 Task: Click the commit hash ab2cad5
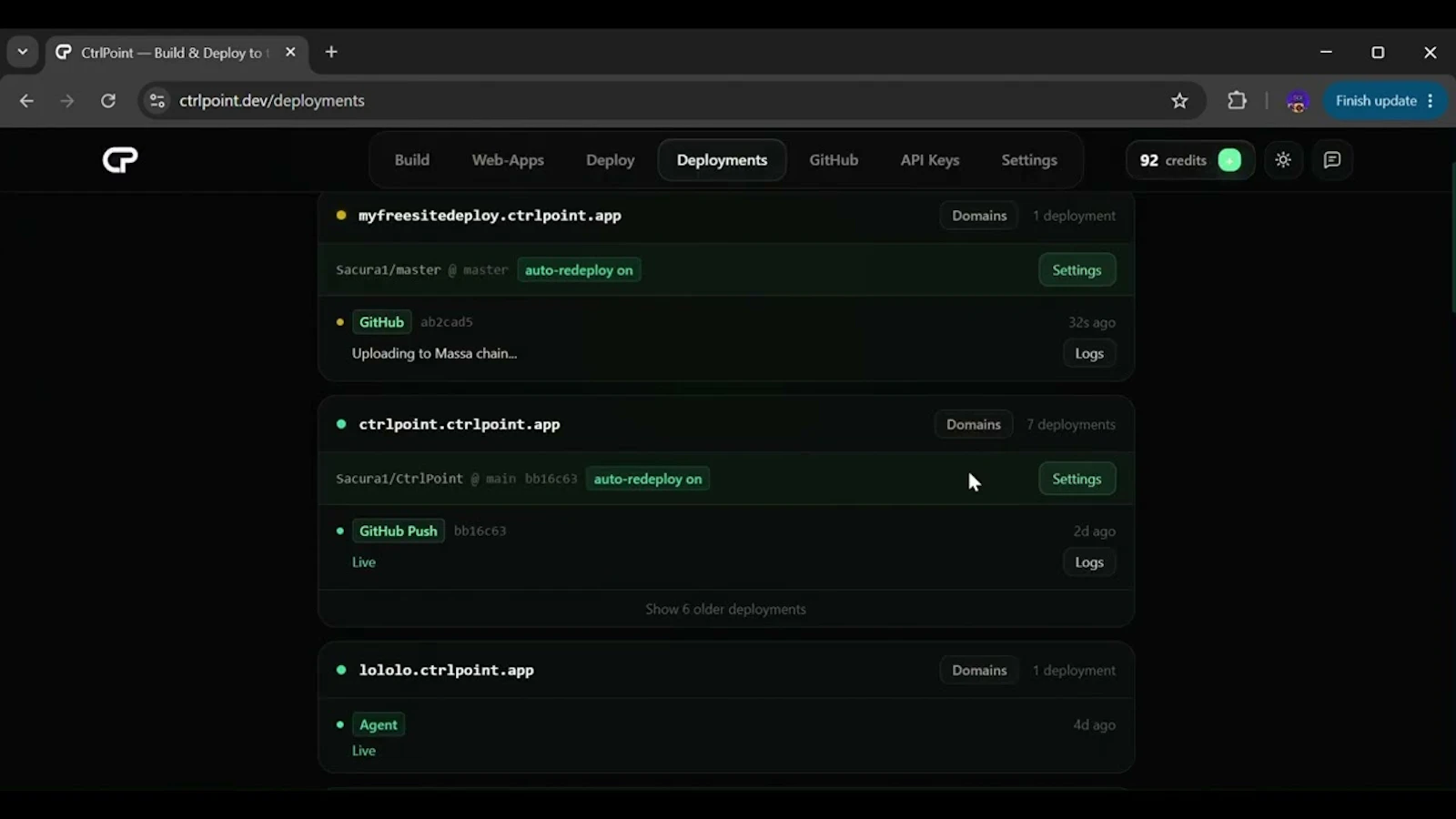click(447, 322)
